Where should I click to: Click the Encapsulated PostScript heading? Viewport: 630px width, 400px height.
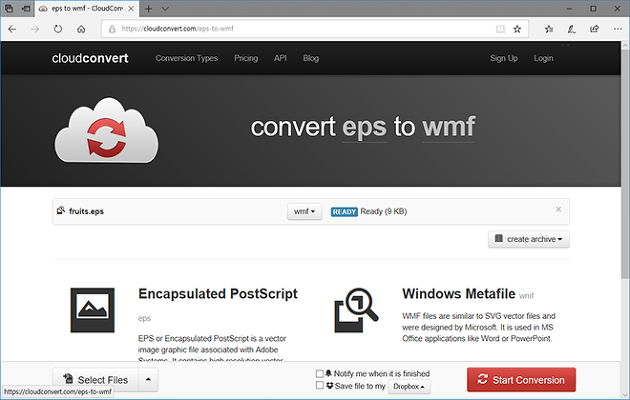(x=218, y=294)
